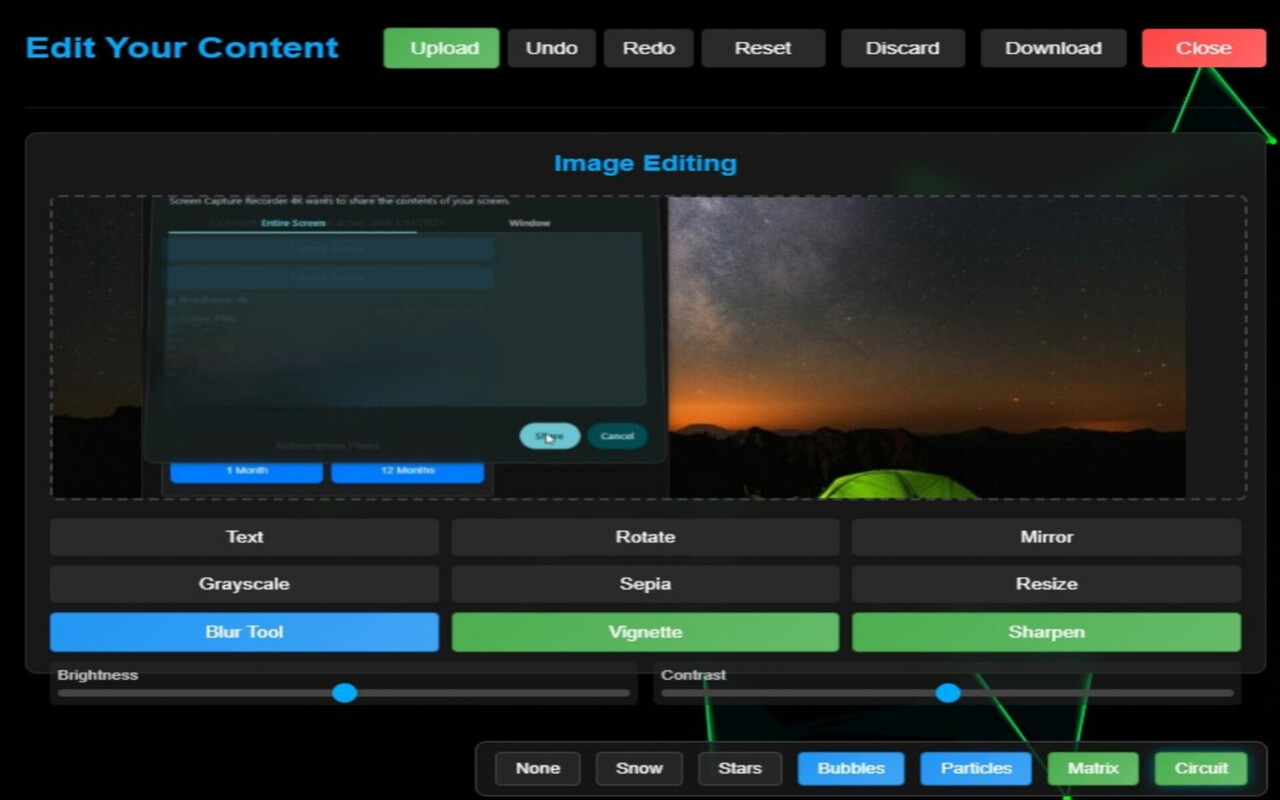Toggle the Vignette effect
Image resolution: width=1280 pixels, height=800 pixels.
point(645,632)
